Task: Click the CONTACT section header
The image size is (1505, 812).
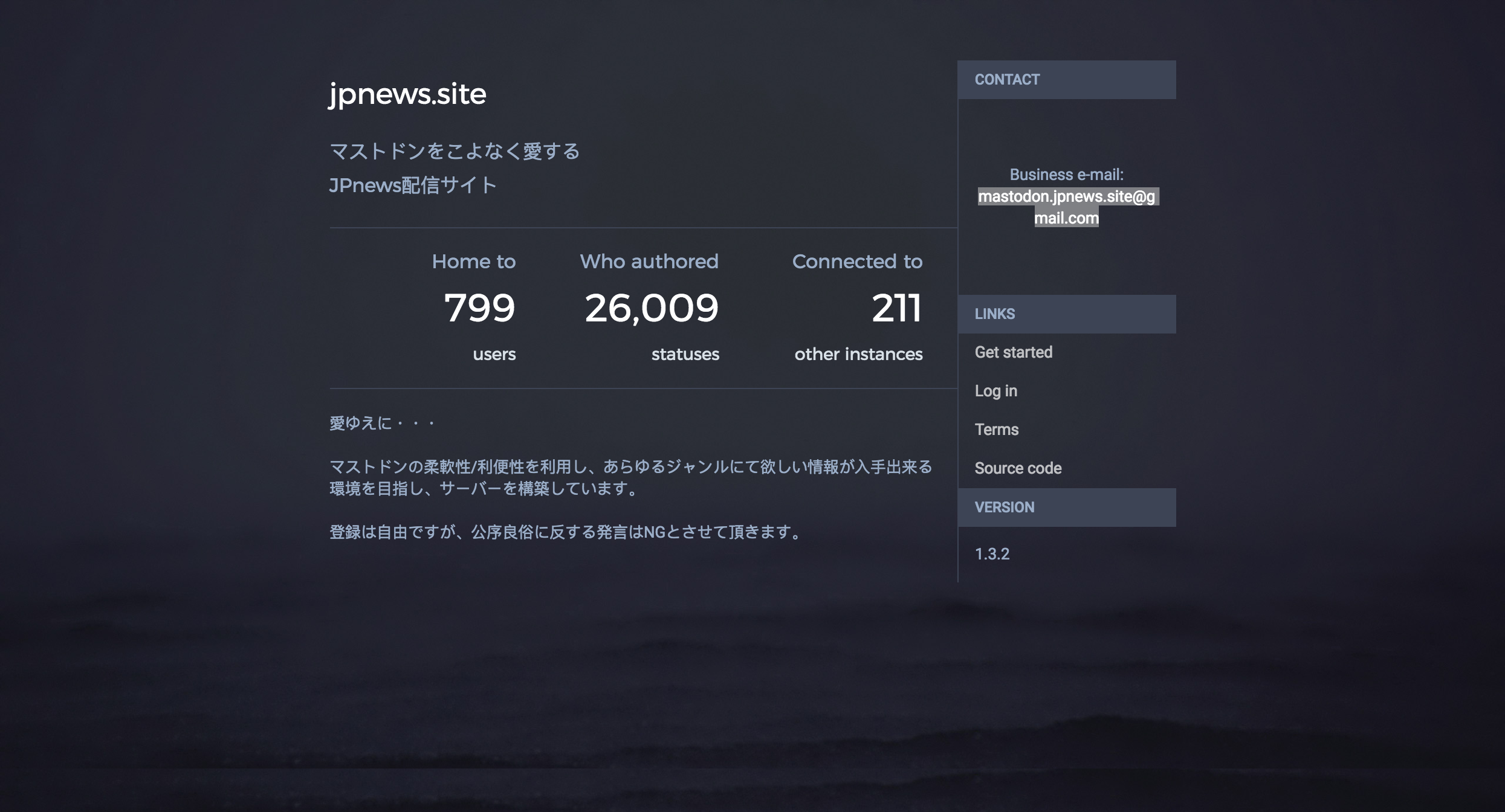Action: [1067, 80]
